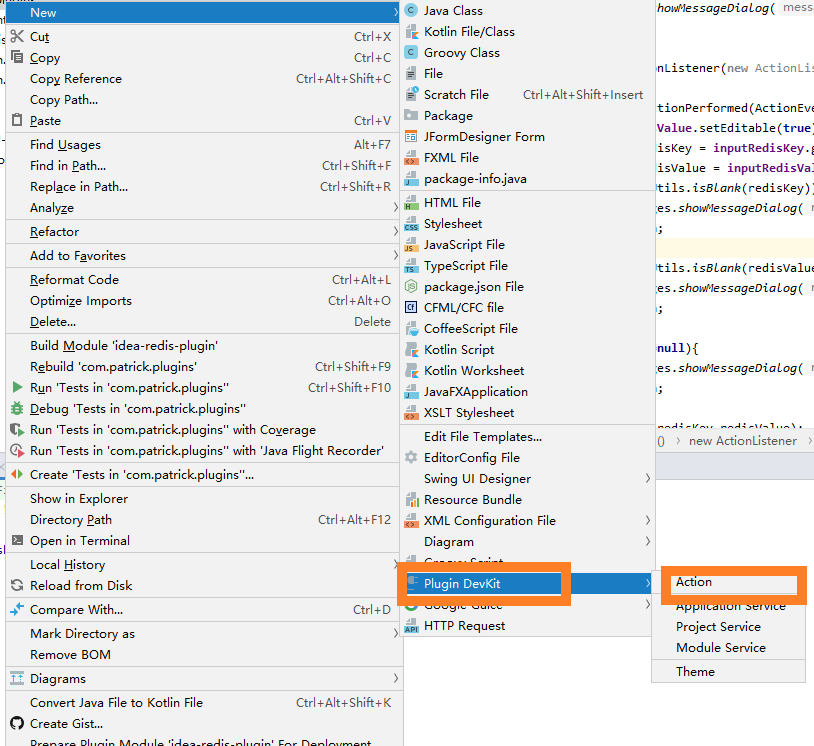Image resolution: width=814 pixels, height=746 pixels.
Task: Click the green Run triangle icon
Action: tap(17, 387)
